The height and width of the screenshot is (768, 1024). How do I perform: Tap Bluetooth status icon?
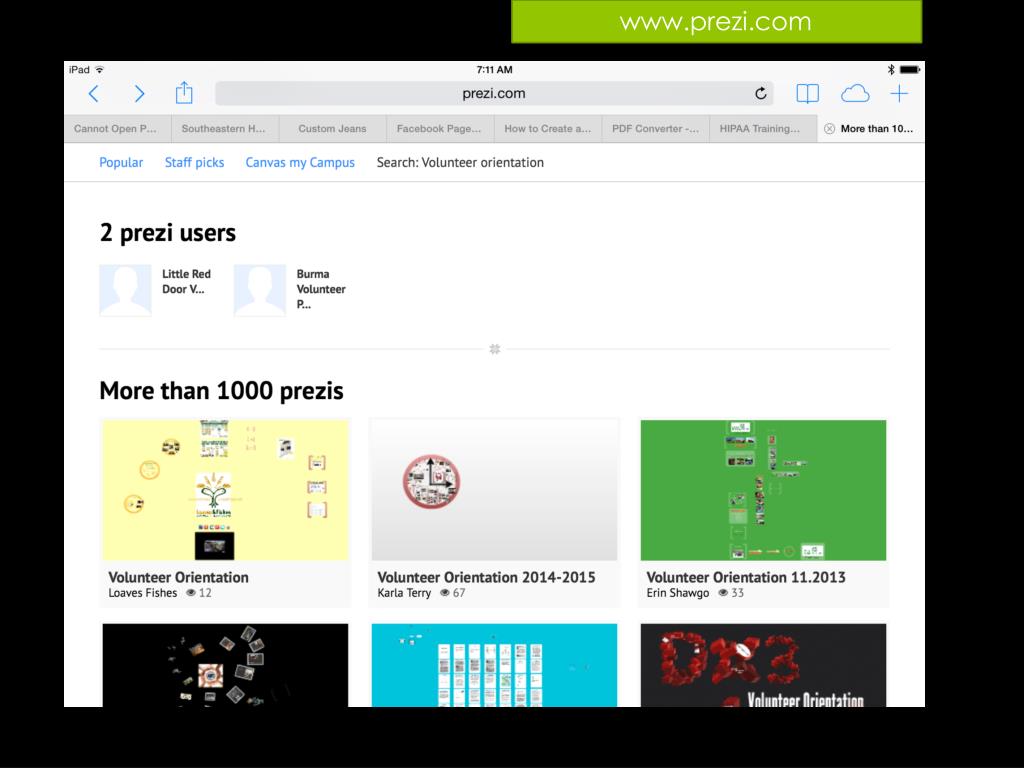click(891, 69)
